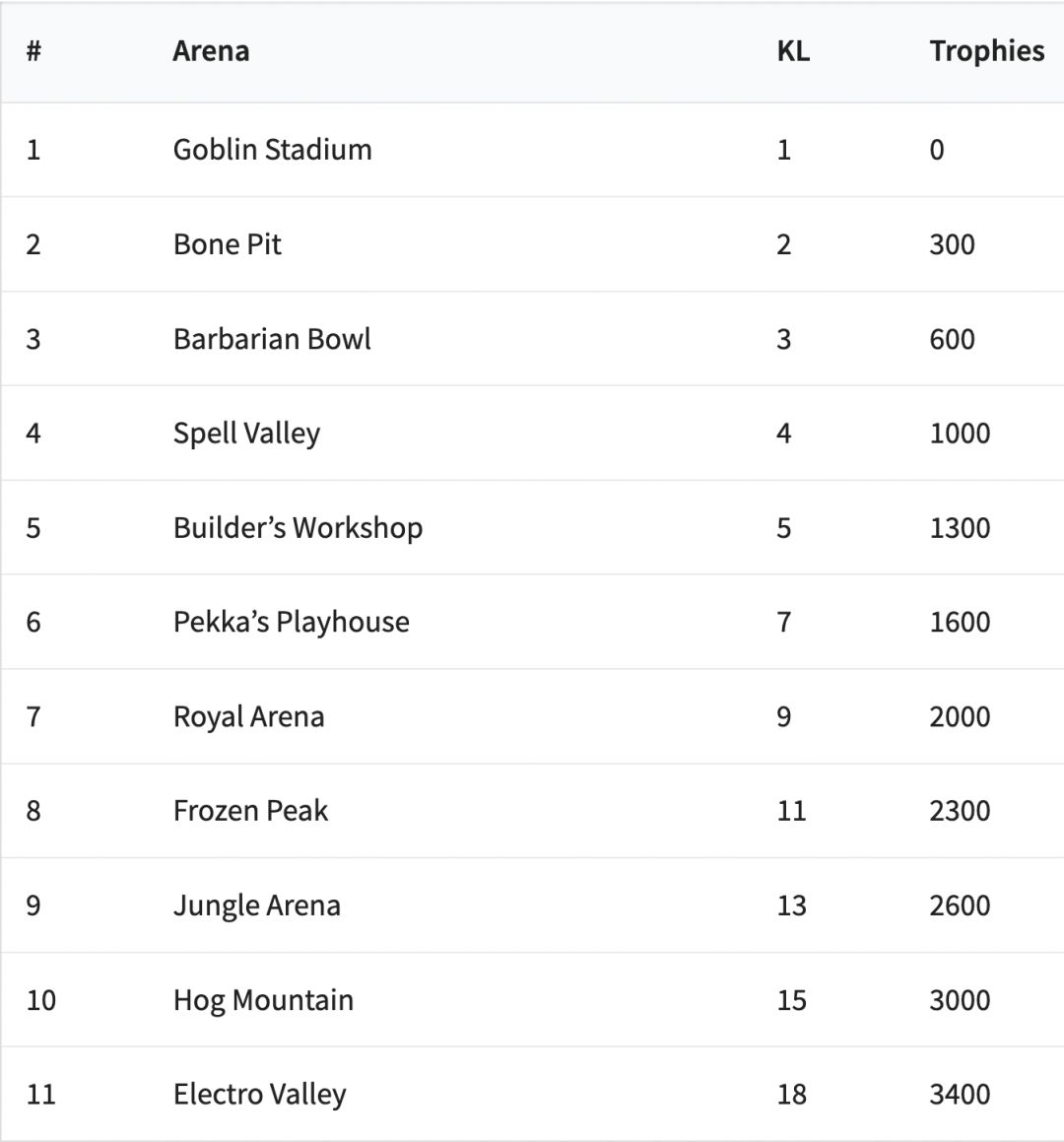Viewport: 1064px width, 1142px height.
Task: Select the Builder's Workshop entry
Action: [298, 528]
